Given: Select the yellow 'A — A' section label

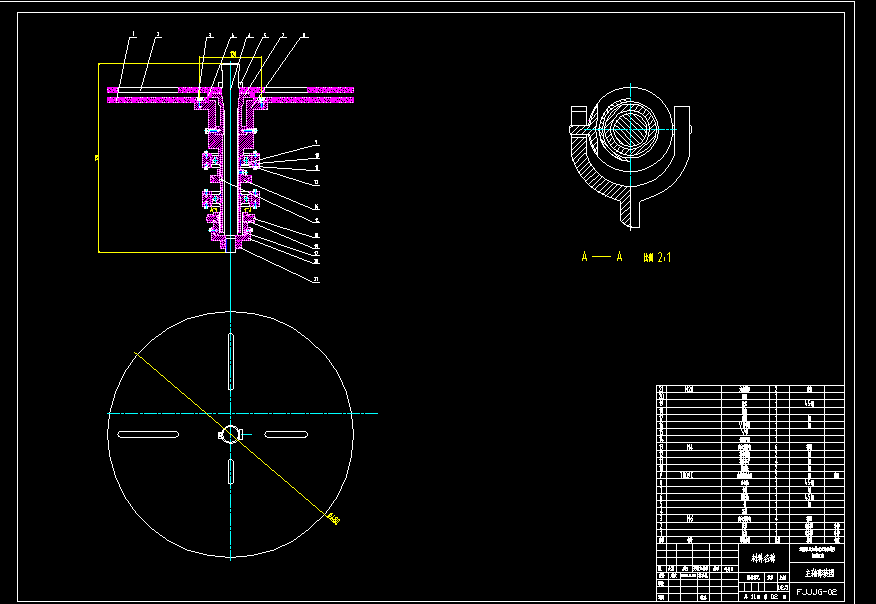Looking at the screenshot, I should [602, 257].
